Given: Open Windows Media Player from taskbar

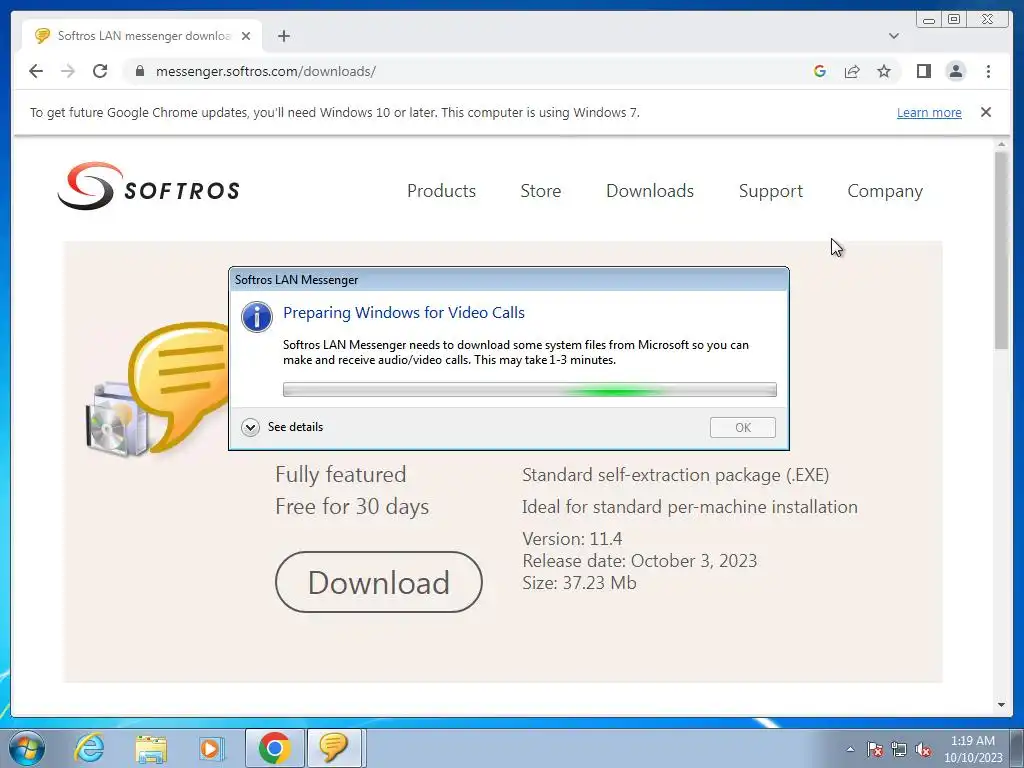Looking at the screenshot, I should coord(211,748).
